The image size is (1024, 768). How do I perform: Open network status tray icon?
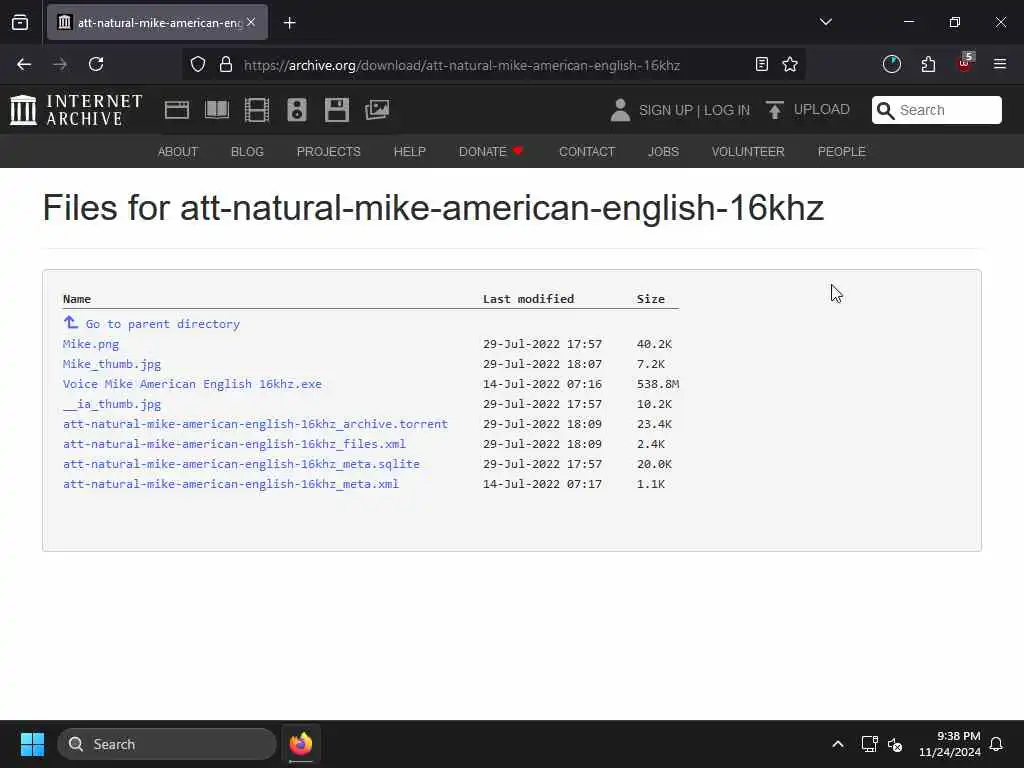(x=869, y=744)
